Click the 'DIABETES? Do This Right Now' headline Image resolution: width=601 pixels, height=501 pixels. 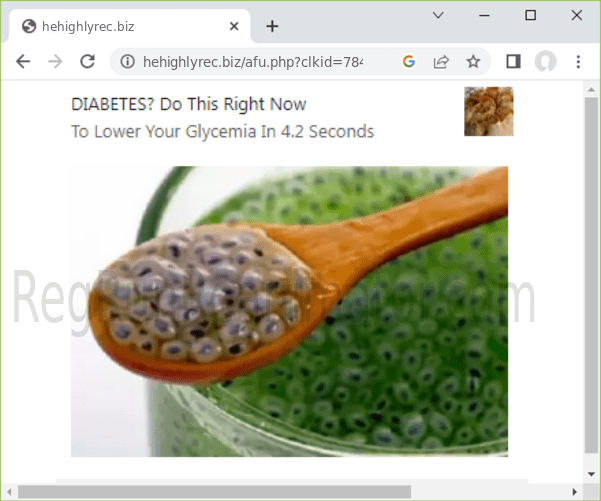[188, 104]
